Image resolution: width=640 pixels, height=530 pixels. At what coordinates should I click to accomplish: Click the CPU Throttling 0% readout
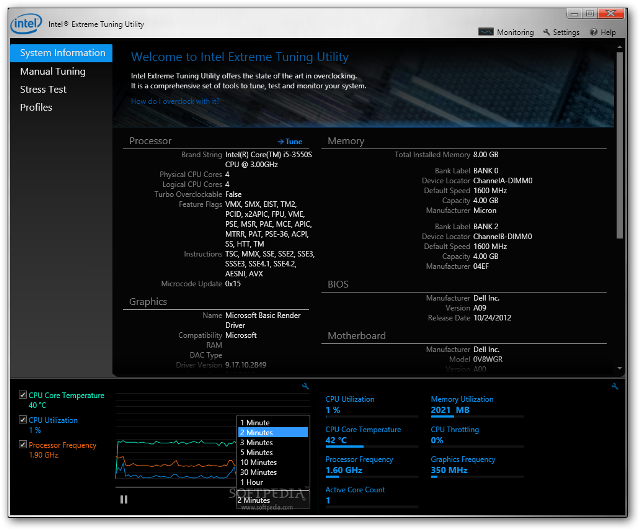(437, 440)
